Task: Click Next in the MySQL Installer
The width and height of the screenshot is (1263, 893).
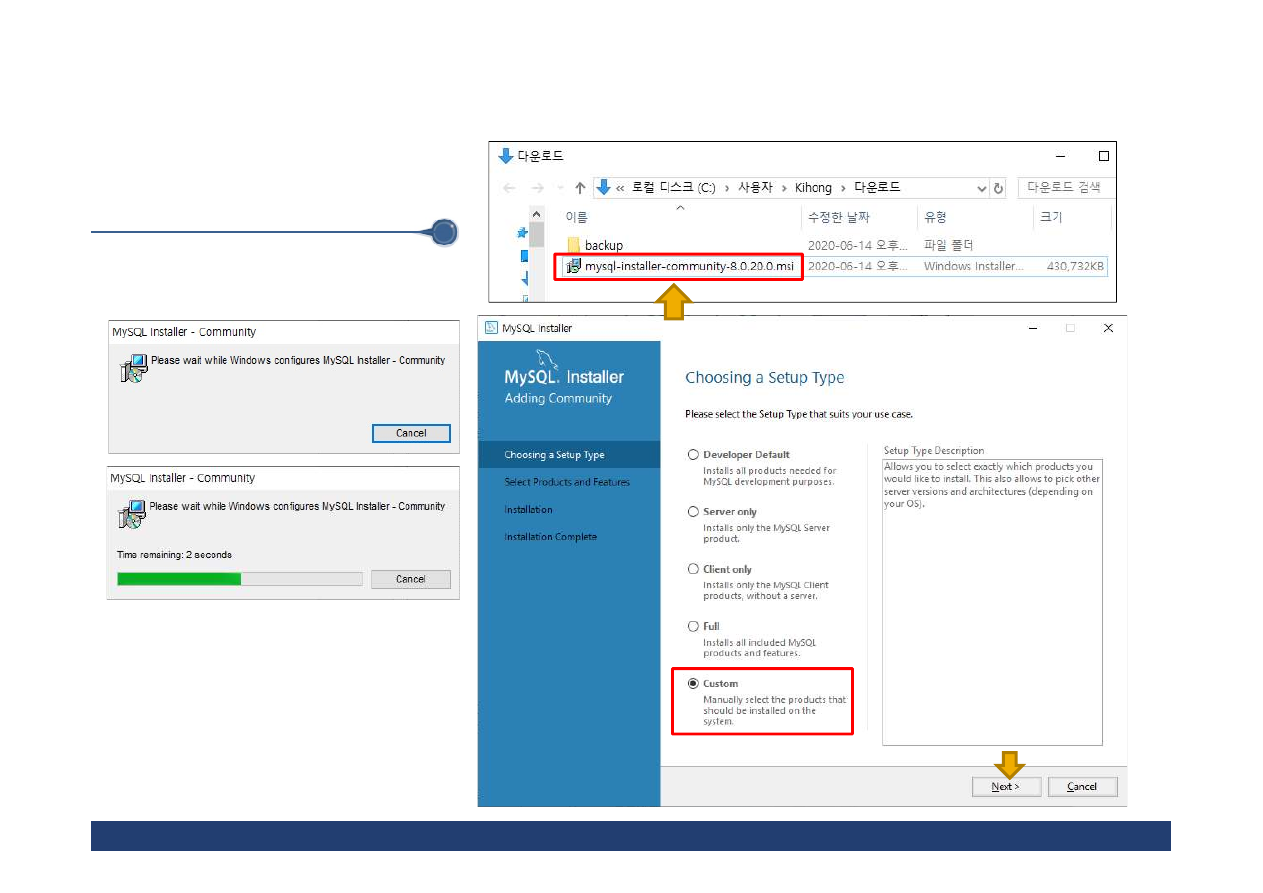Action: click(x=1006, y=787)
